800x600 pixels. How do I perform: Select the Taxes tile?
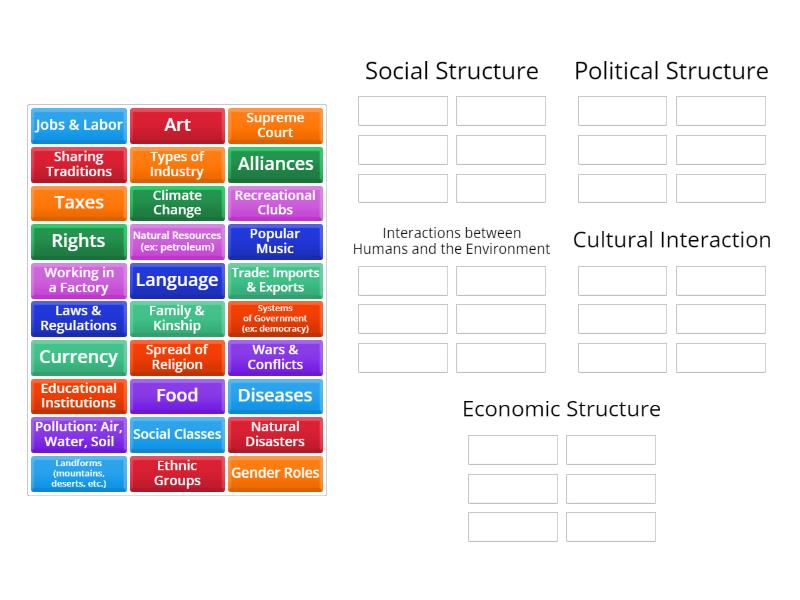[x=78, y=203]
